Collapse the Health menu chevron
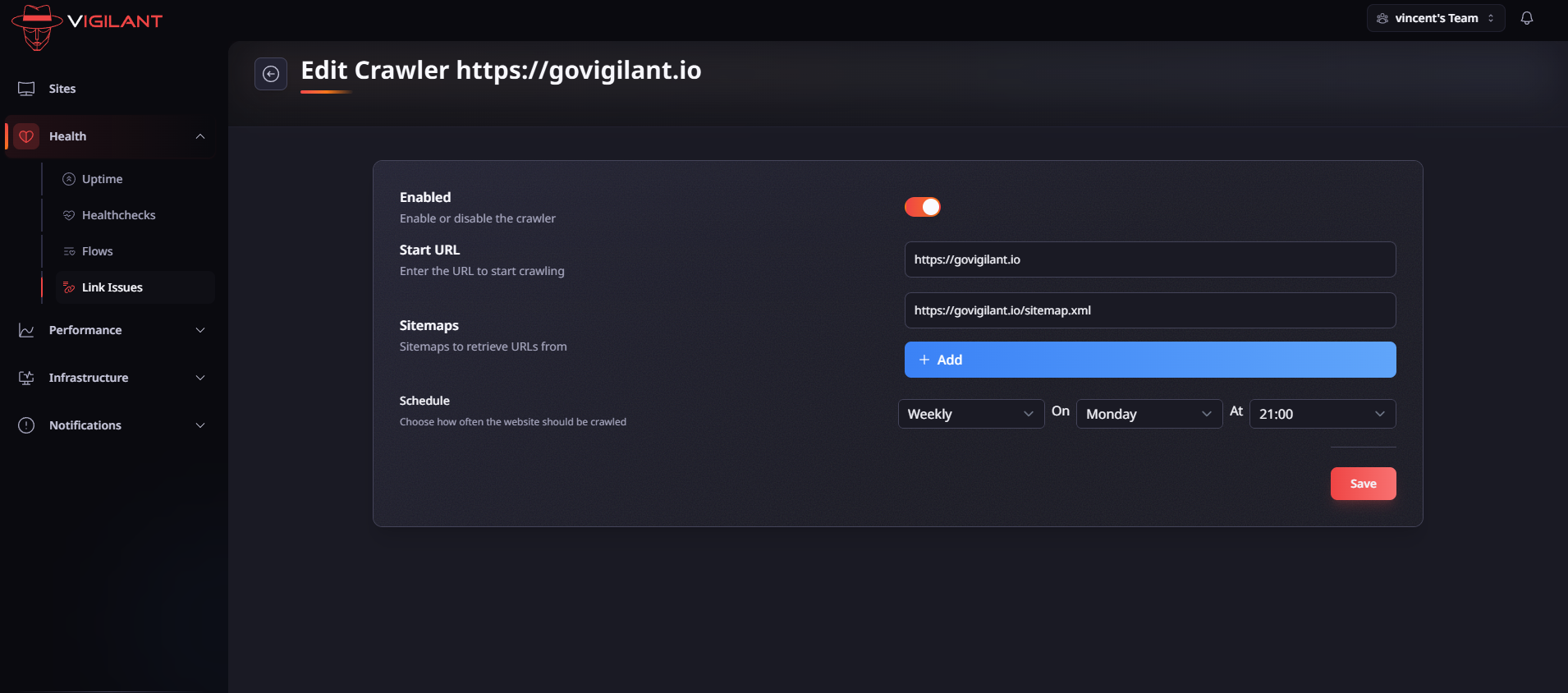This screenshot has width=1568, height=693. tap(200, 136)
